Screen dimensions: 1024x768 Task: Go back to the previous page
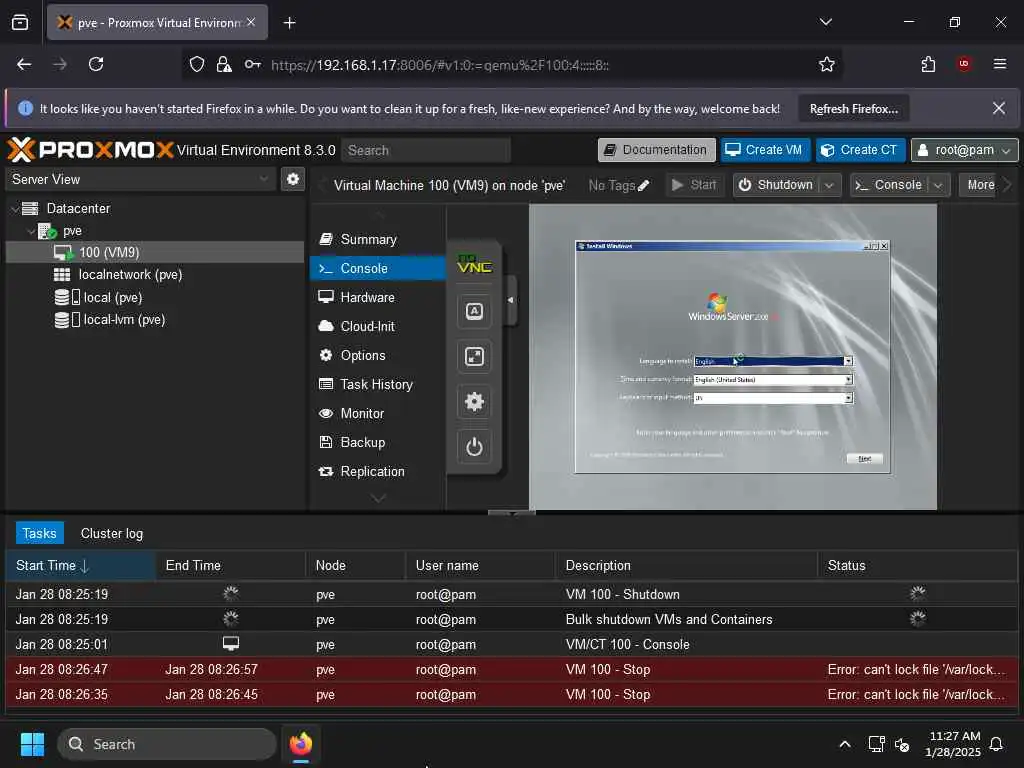(x=24, y=64)
